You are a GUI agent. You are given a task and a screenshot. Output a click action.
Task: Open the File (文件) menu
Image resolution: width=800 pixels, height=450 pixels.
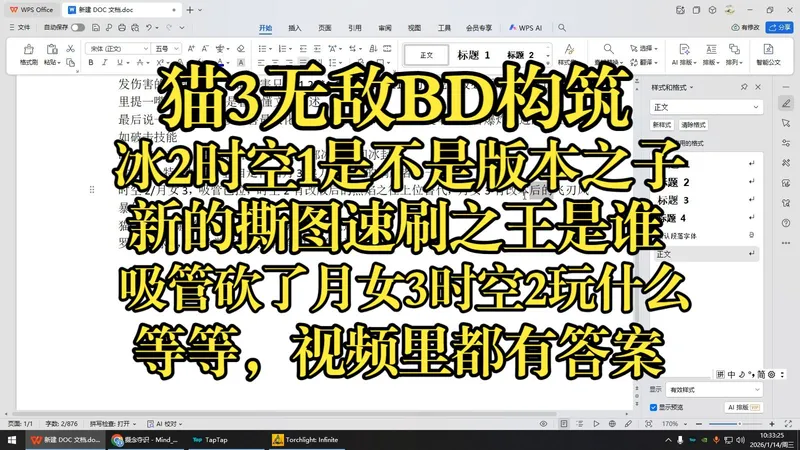pyautogui.click(x=19, y=28)
